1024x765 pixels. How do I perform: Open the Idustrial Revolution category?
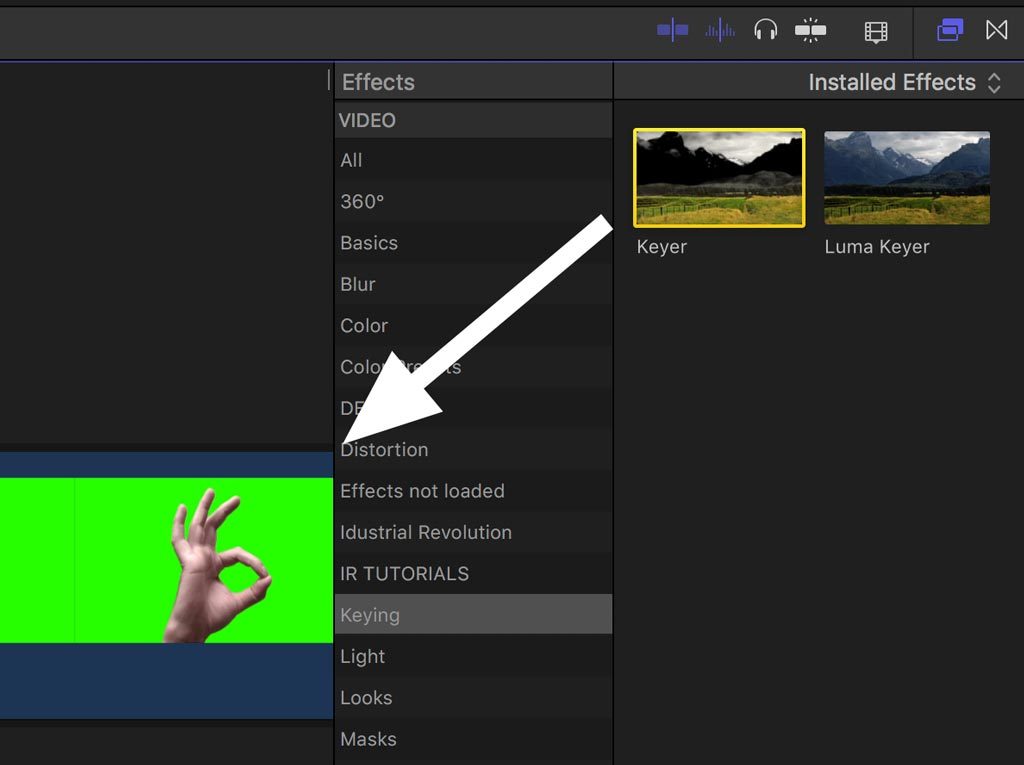424,532
